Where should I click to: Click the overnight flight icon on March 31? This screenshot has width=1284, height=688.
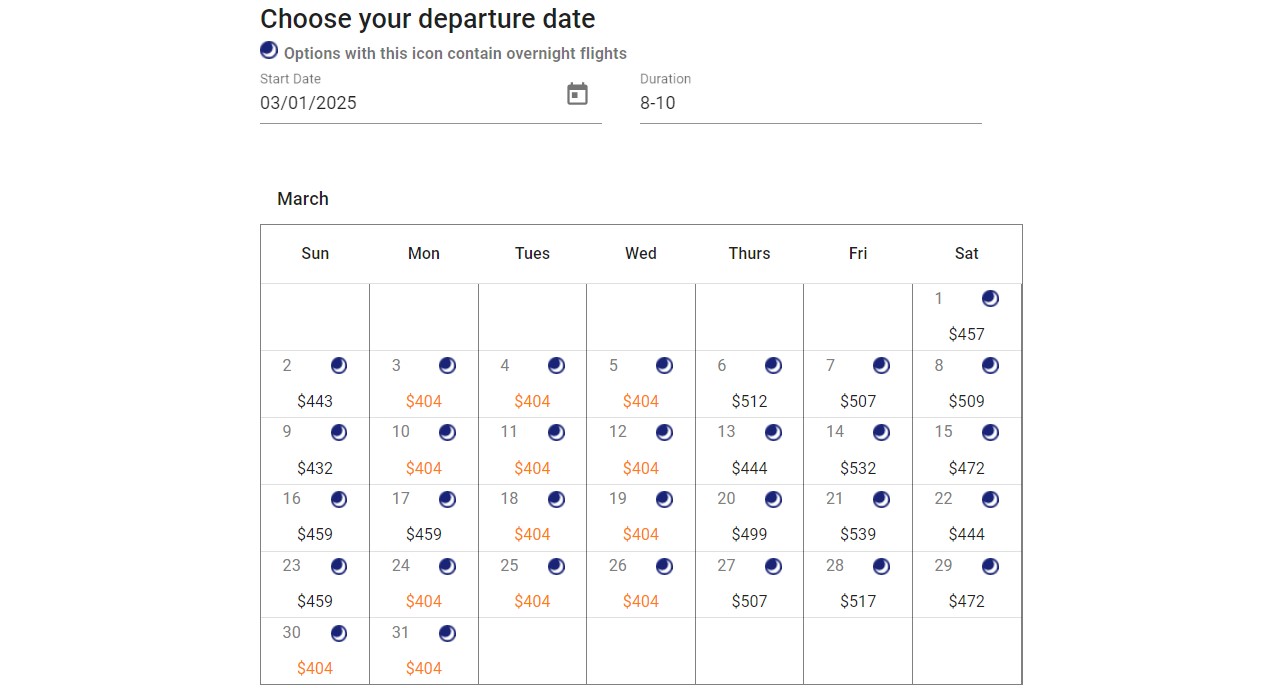[x=447, y=633]
